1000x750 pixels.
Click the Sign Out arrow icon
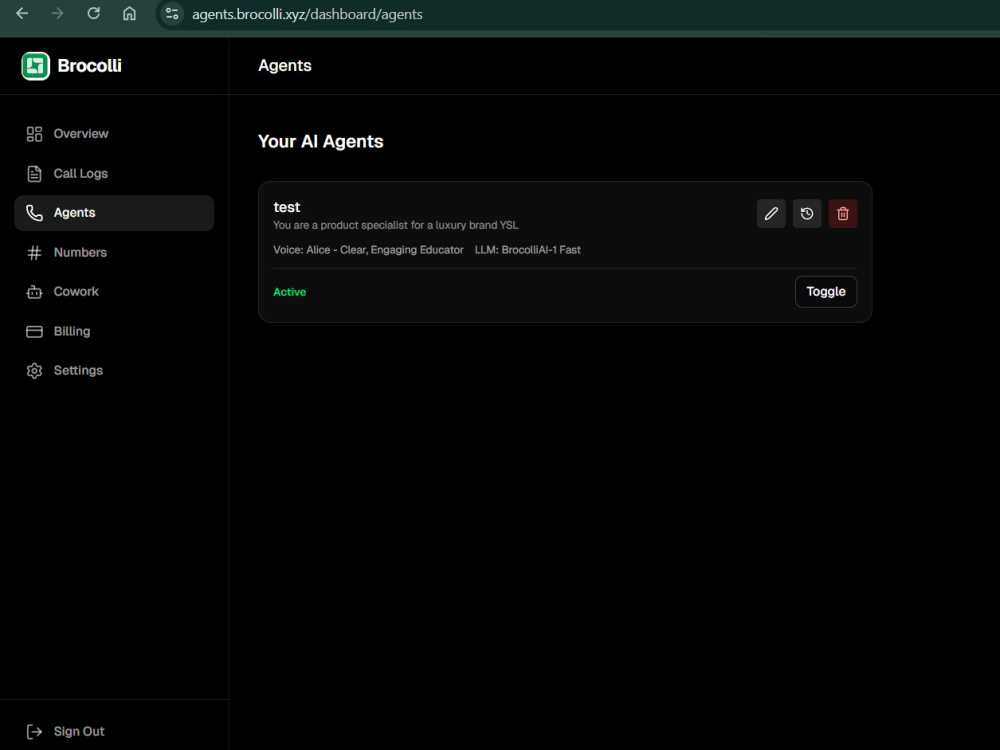pos(34,732)
